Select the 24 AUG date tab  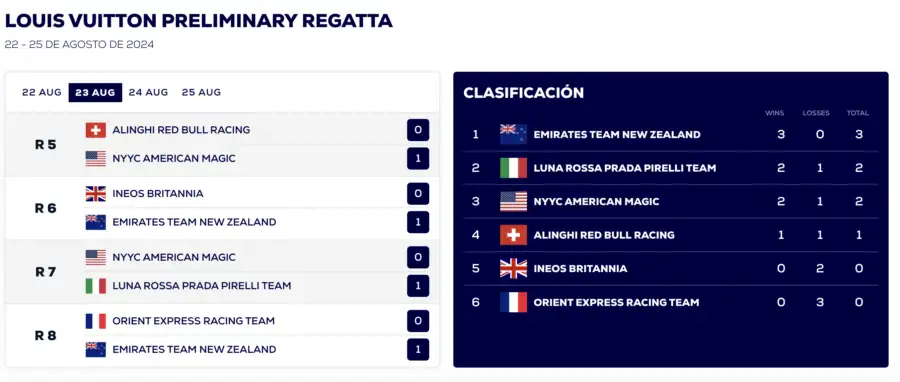[x=148, y=92]
